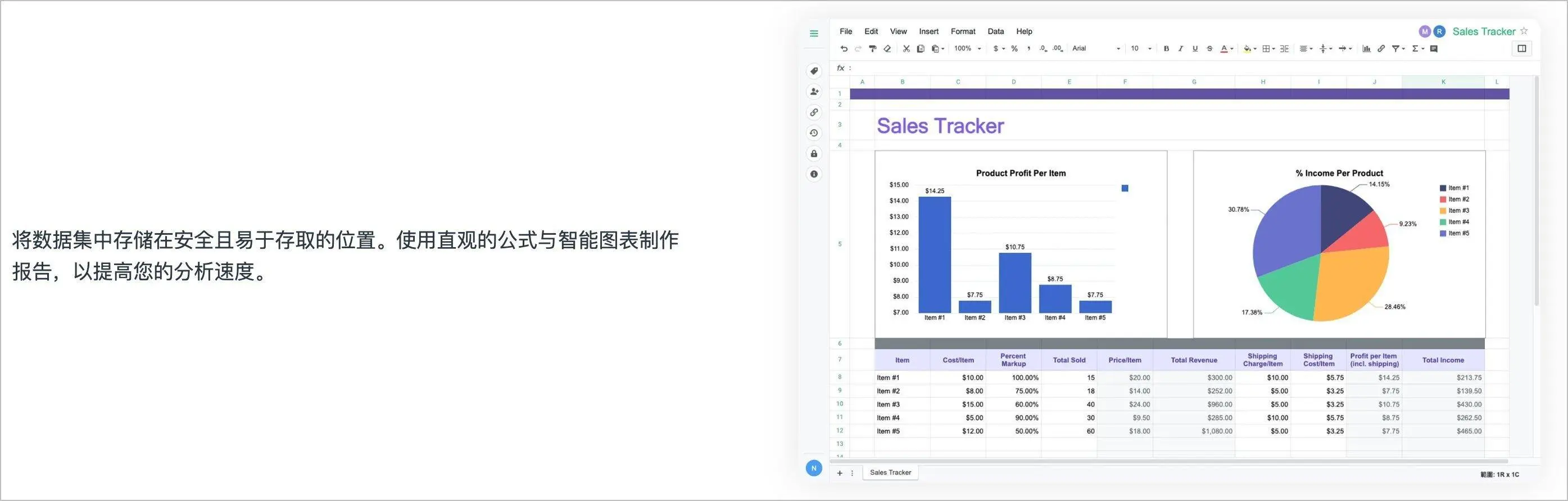Open the Format menu
The height and width of the screenshot is (501, 1568).
[x=962, y=31]
